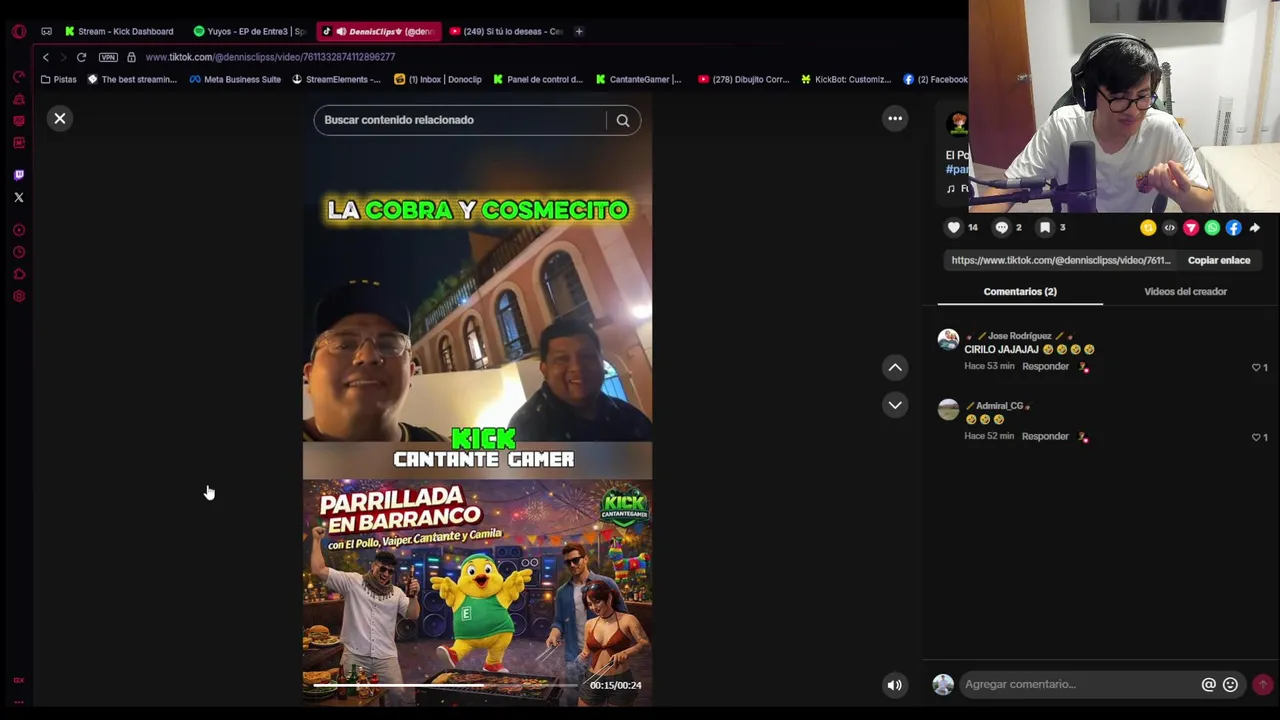The width and height of the screenshot is (1280, 720).
Task: Open Admiral_CG's profile avatar
Action: [x=948, y=409]
